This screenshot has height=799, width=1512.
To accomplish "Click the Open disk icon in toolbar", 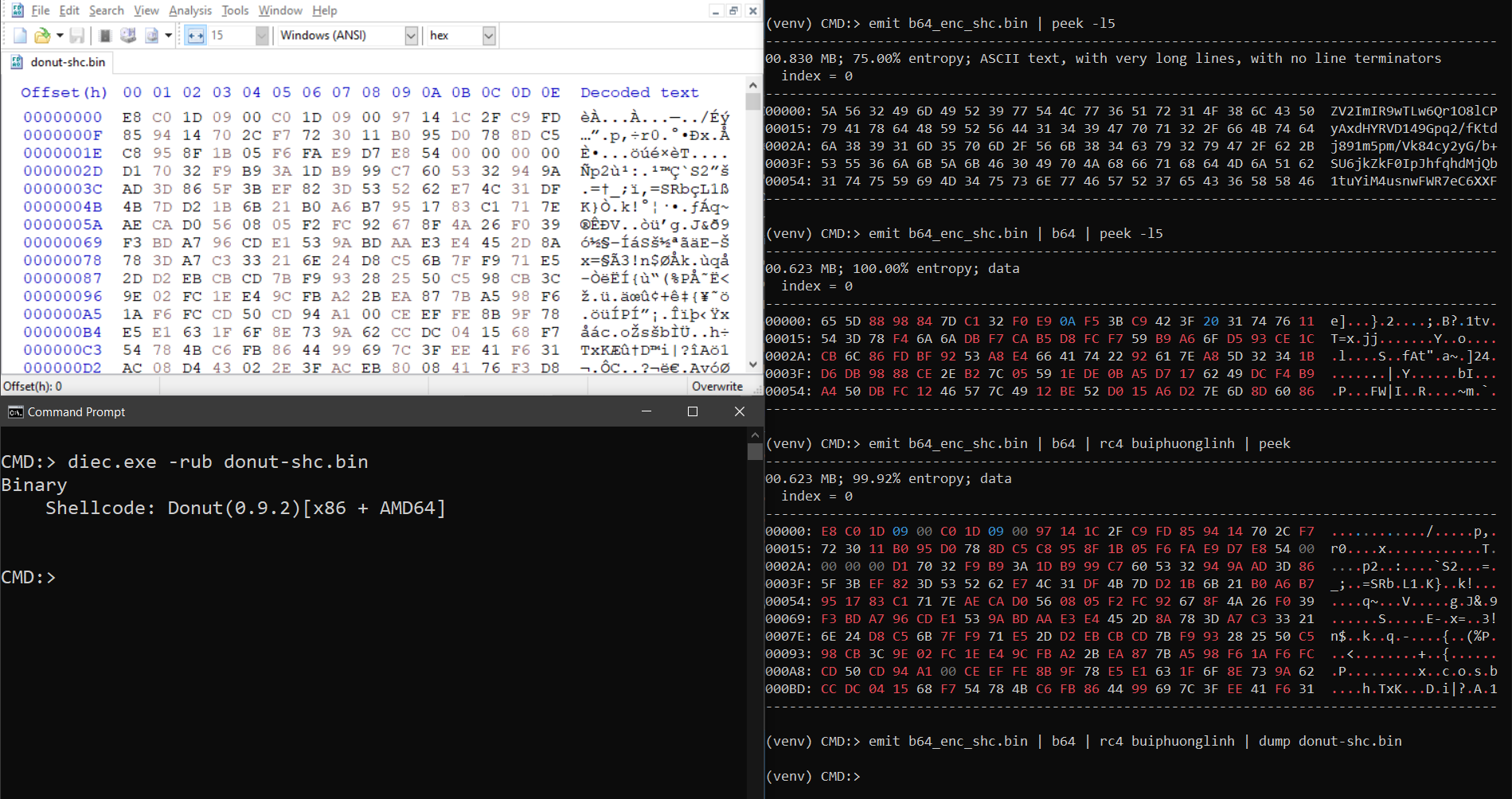I will coord(127,35).
